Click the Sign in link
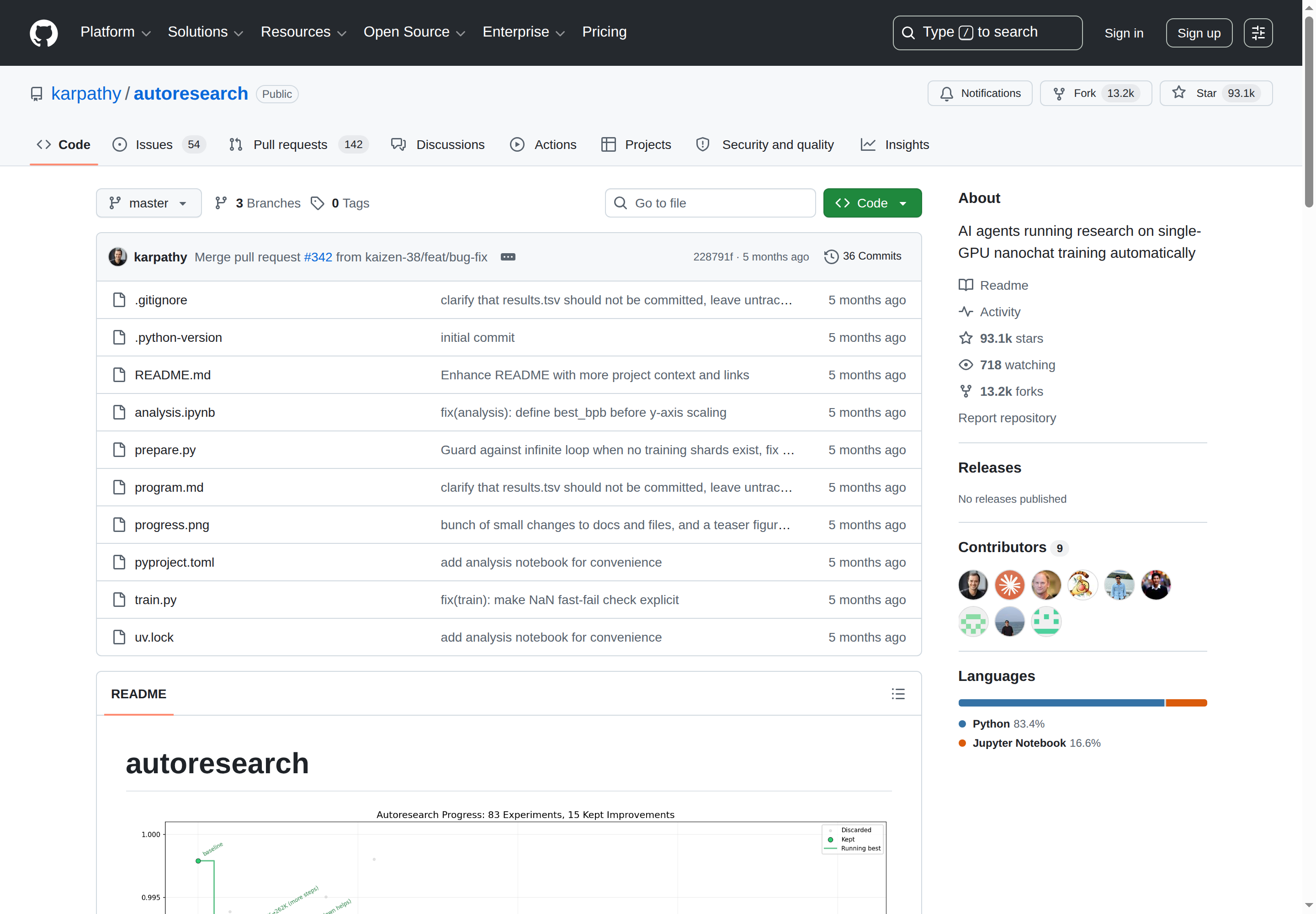The height and width of the screenshot is (914, 1316). pyautogui.click(x=1124, y=33)
